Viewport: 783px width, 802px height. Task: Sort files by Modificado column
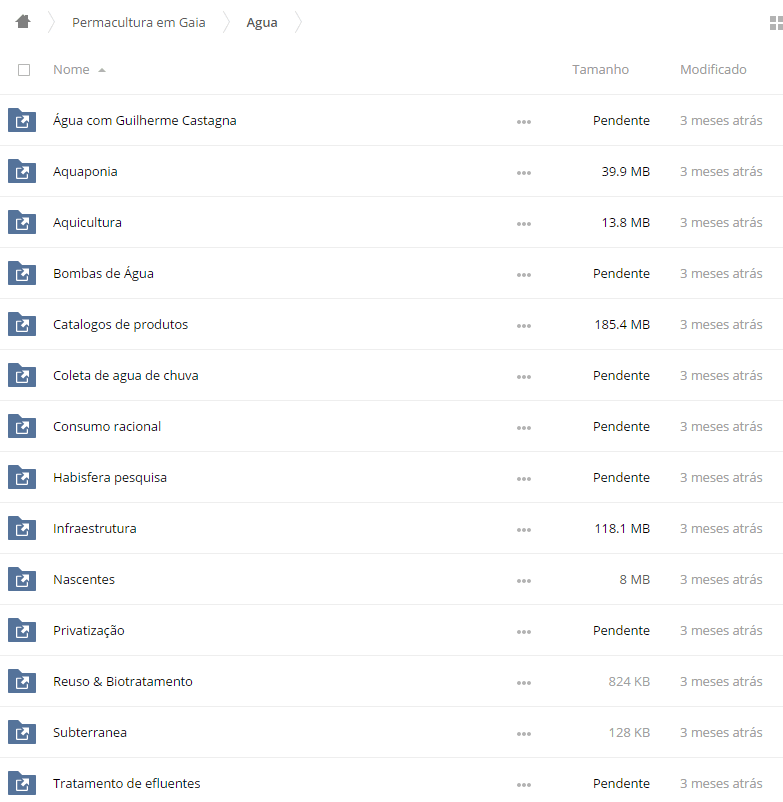713,70
